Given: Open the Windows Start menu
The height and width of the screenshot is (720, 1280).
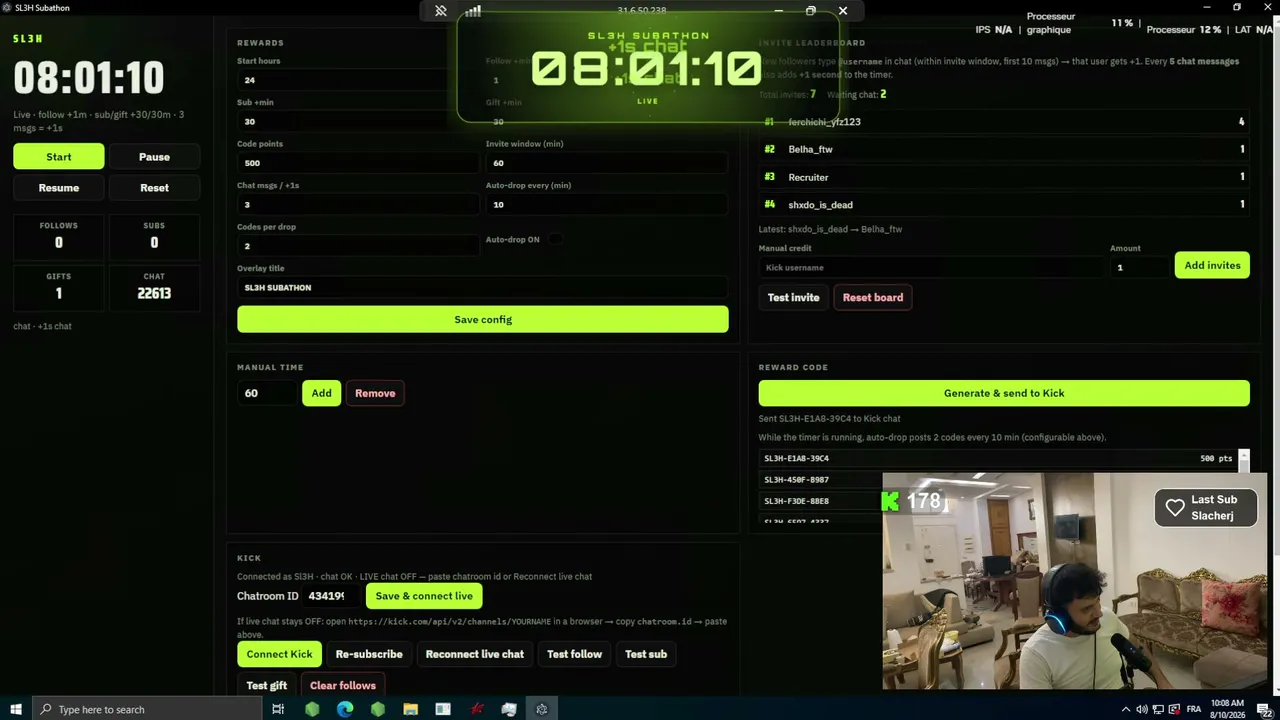Looking at the screenshot, I should (16, 709).
